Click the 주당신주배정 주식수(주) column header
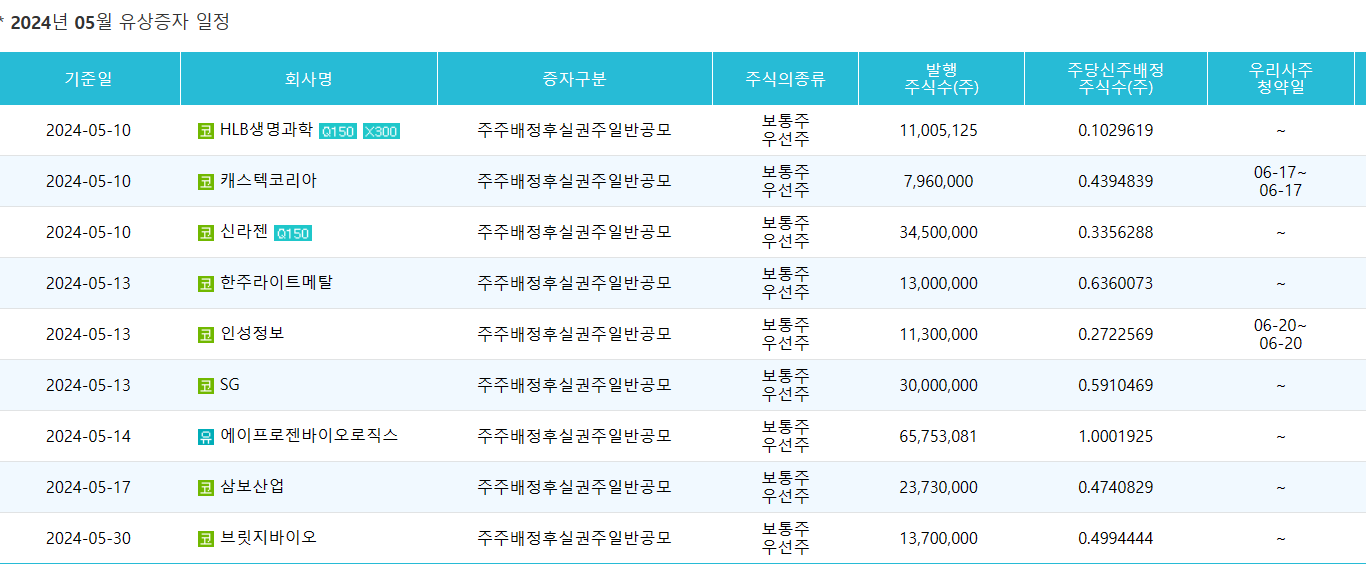The image size is (1366, 587). [1116, 79]
